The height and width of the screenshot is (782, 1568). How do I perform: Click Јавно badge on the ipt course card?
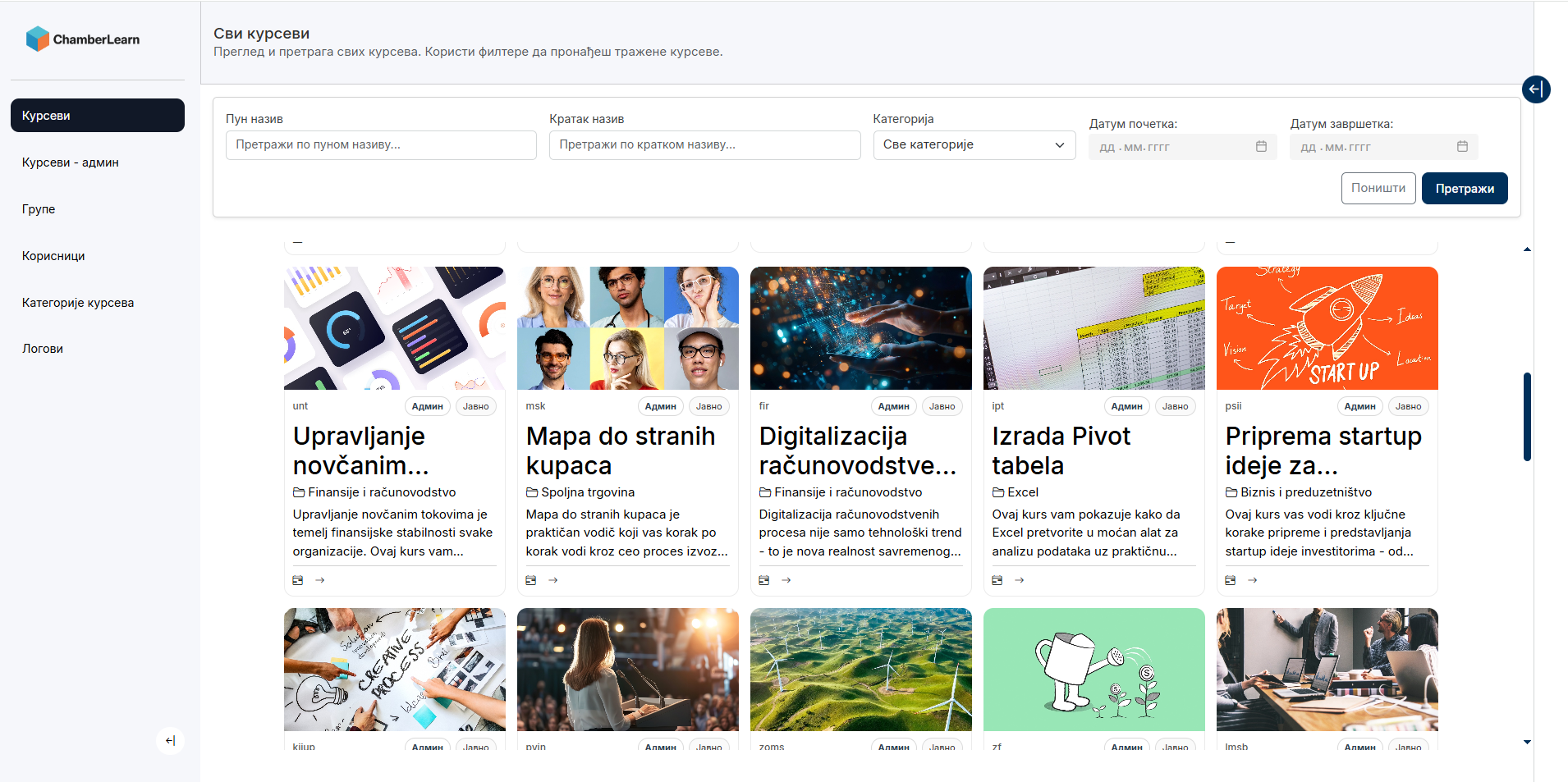pos(1175,406)
